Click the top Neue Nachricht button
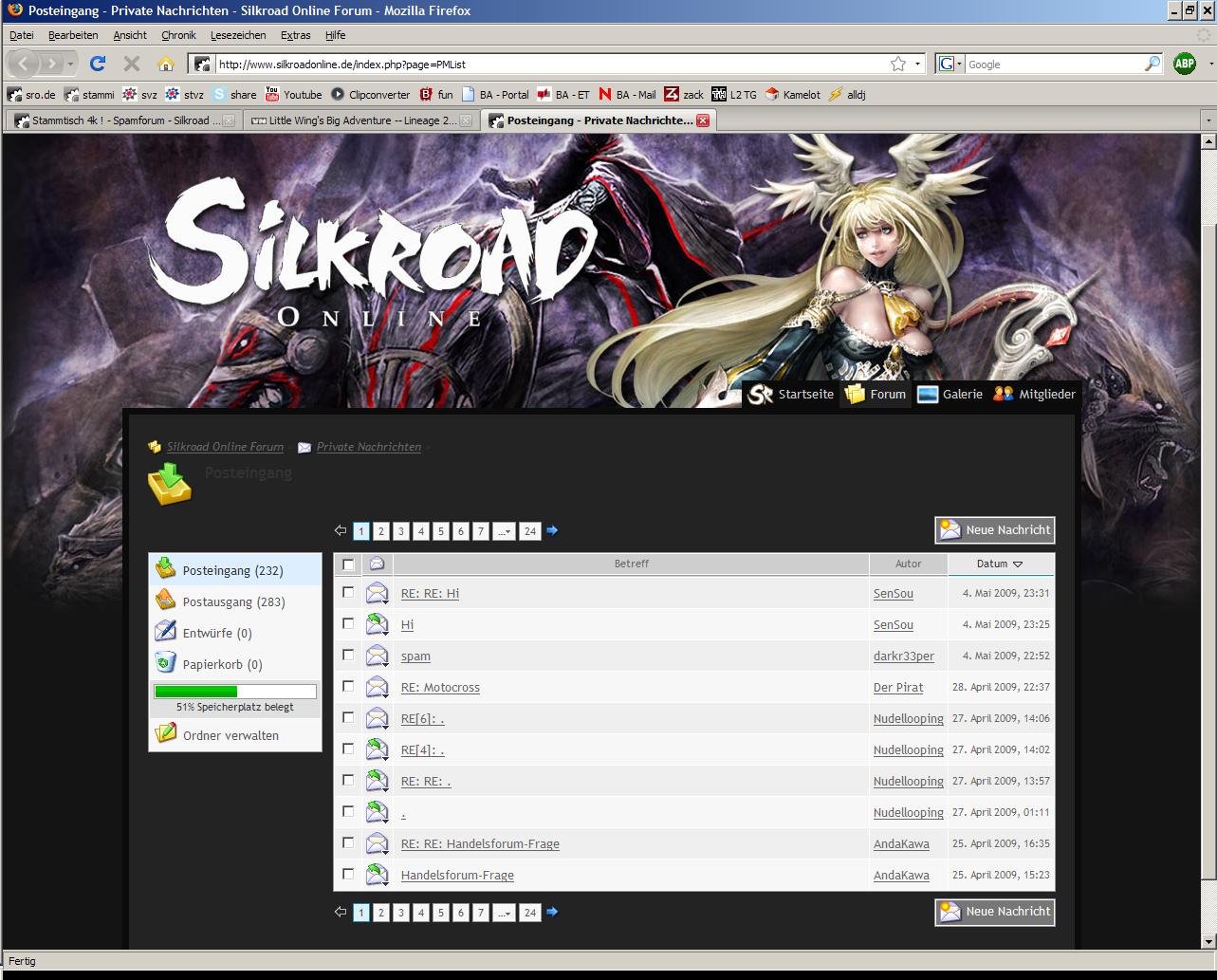This screenshot has height=980, width=1217. pos(995,530)
